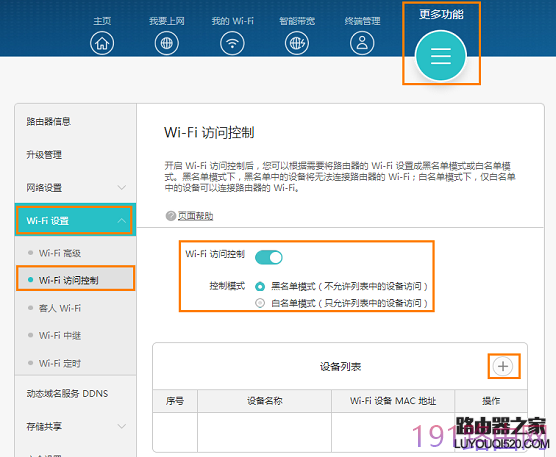
Task: Click the 设备名称 column header
Action: point(265,401)
